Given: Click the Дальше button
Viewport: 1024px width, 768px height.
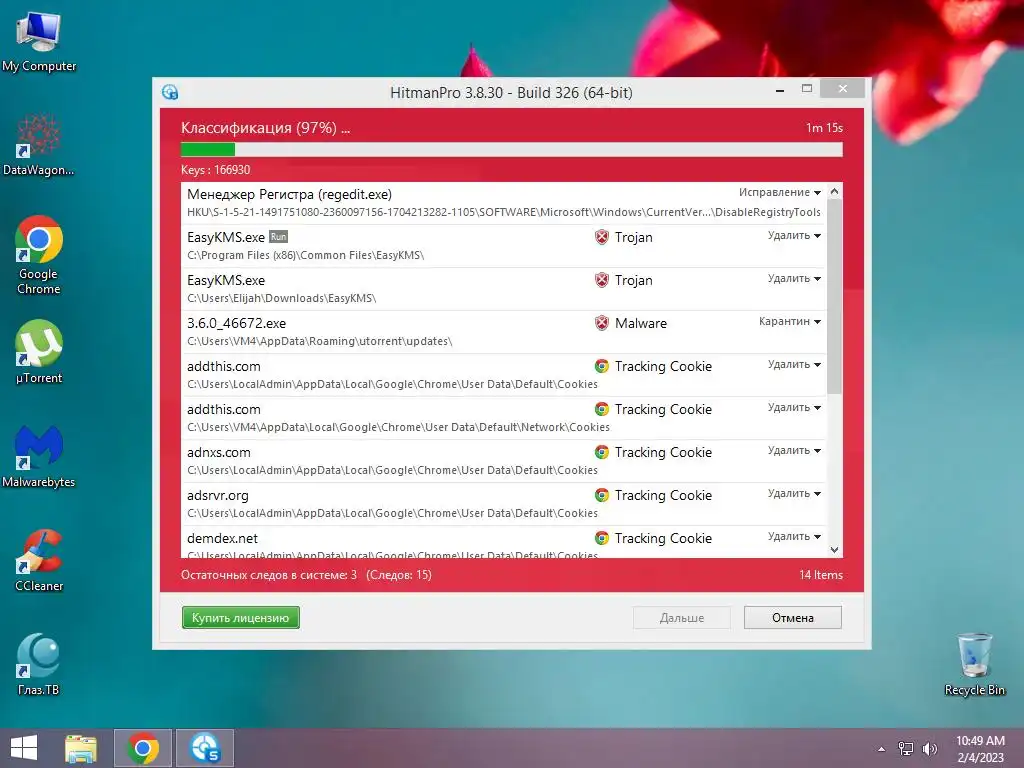Looking at the screenshot, I should pos(682,618).
